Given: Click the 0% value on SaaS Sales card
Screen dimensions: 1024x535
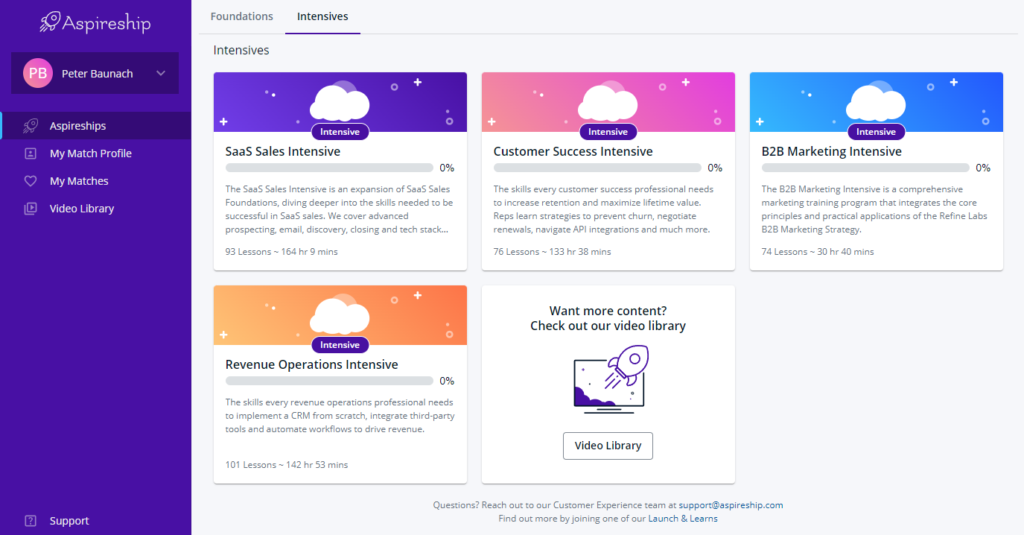Looking at the screenshot, I should [x=447, y=168].
